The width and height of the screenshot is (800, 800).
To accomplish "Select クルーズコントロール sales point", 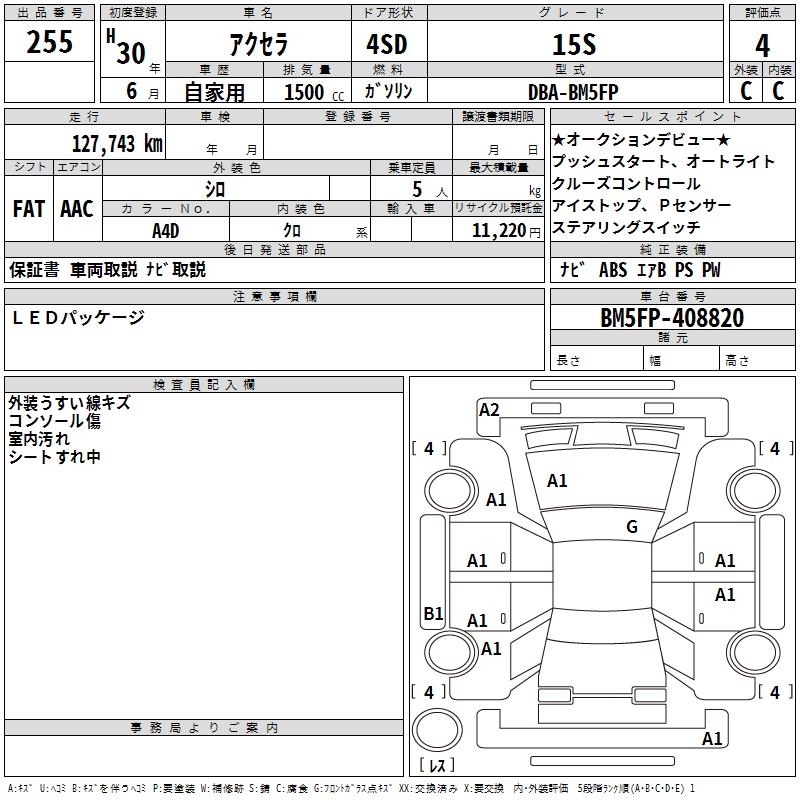I will (626, 183).
